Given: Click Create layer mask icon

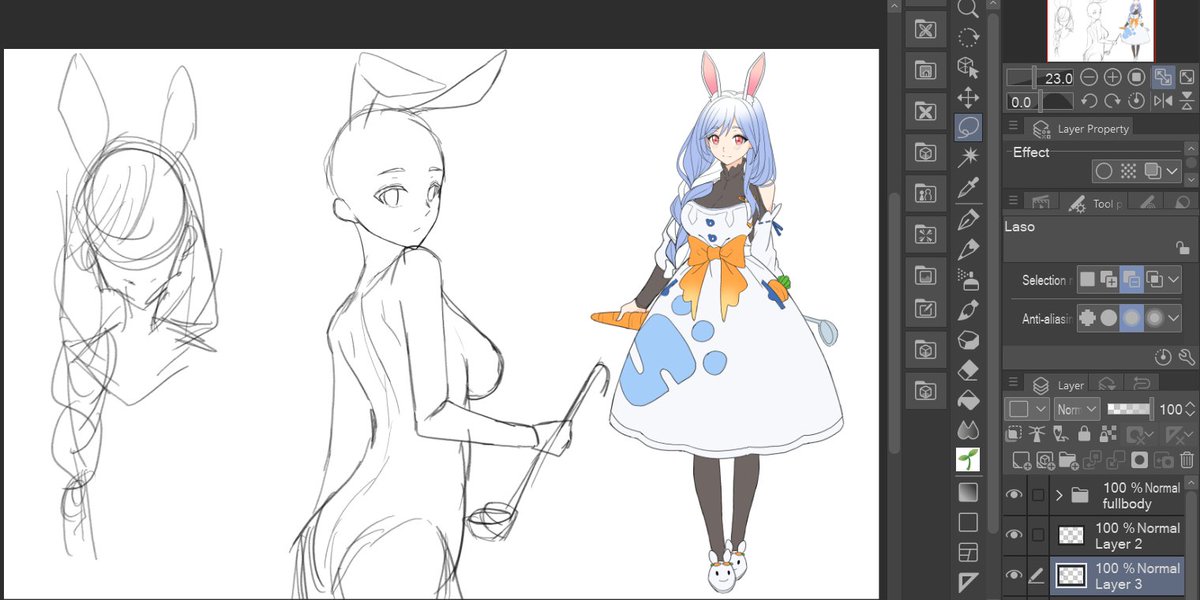Looking at the screenshot, I should [1138, 460].
